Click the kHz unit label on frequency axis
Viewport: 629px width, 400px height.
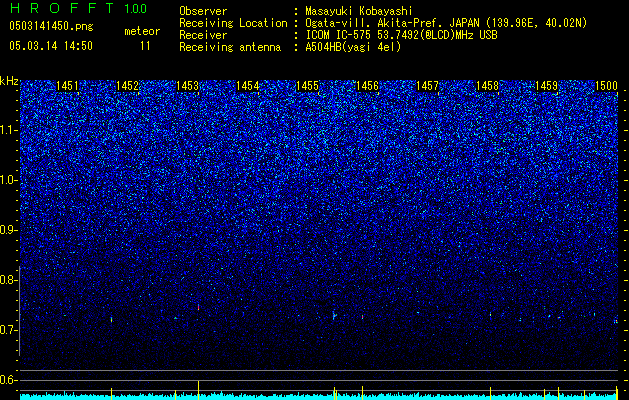(x=9, y=81)
